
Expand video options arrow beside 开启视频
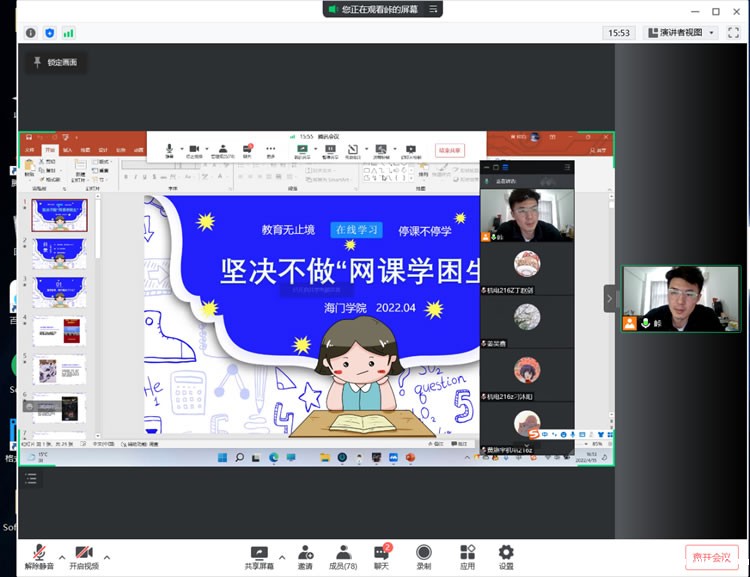(107, 557)
